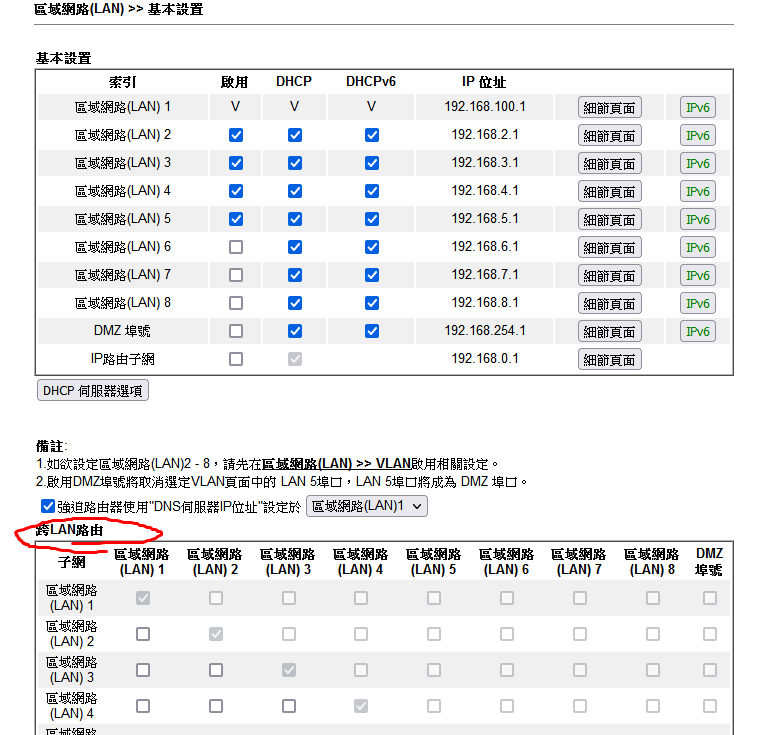The height and width of the screenshot is (735, 777).
Task: Open 細節頁面 for DMZ 埠號
Action: point(609,332)
